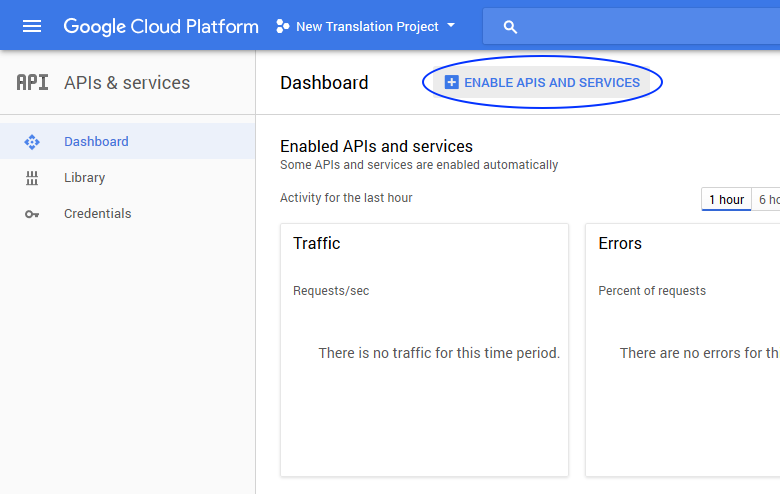The width and height of the screenshot is (780, 494).
Task: Select the 1 hour time range tab
Action: point(726,199)
